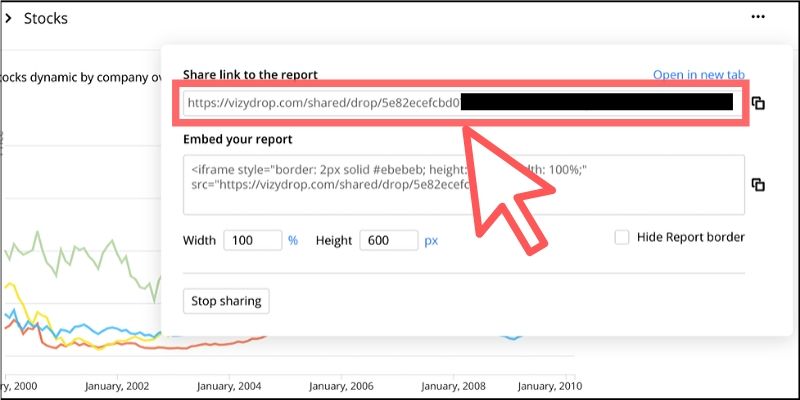Click the January, 2010 axis label

coord(549,386)
